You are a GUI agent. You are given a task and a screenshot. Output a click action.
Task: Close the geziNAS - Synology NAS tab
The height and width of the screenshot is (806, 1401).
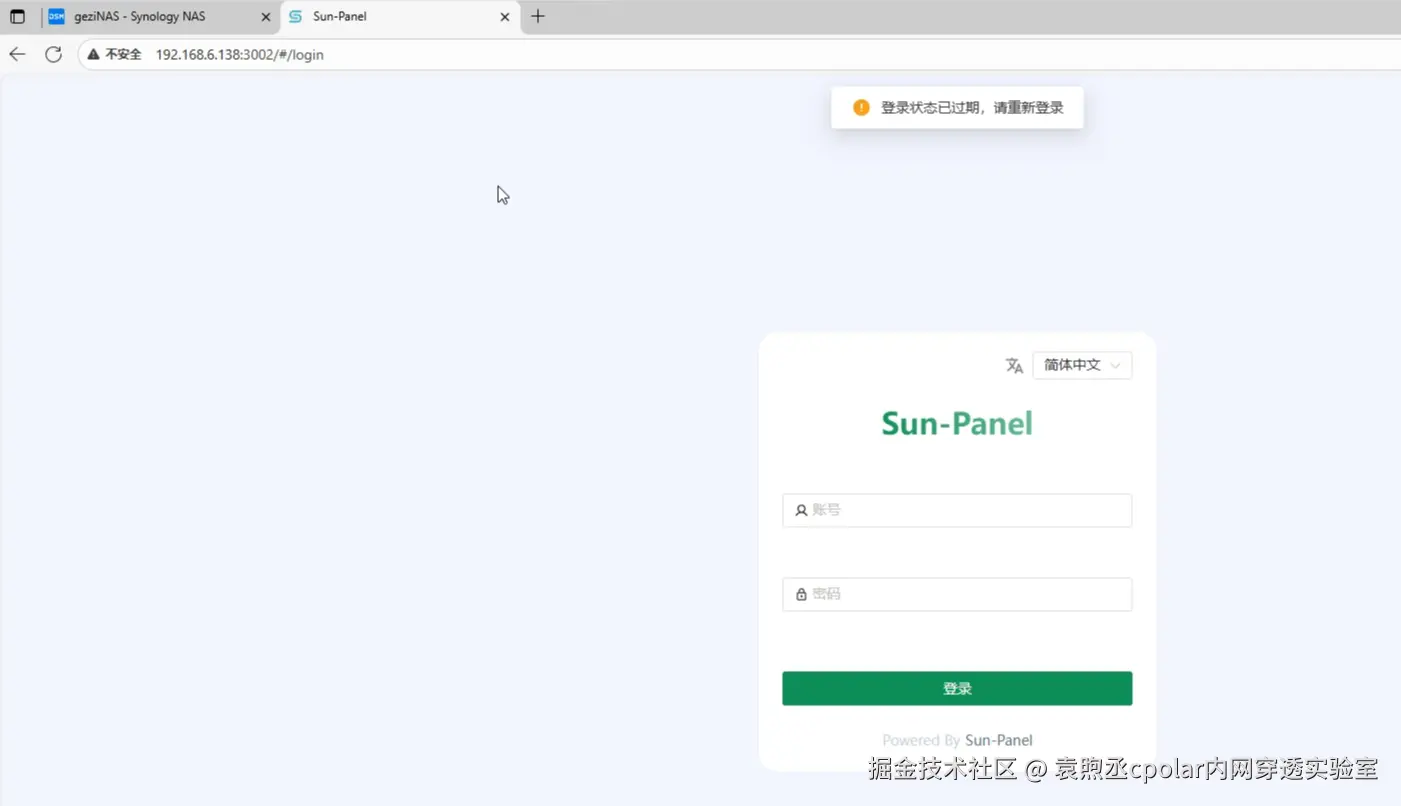265,17
